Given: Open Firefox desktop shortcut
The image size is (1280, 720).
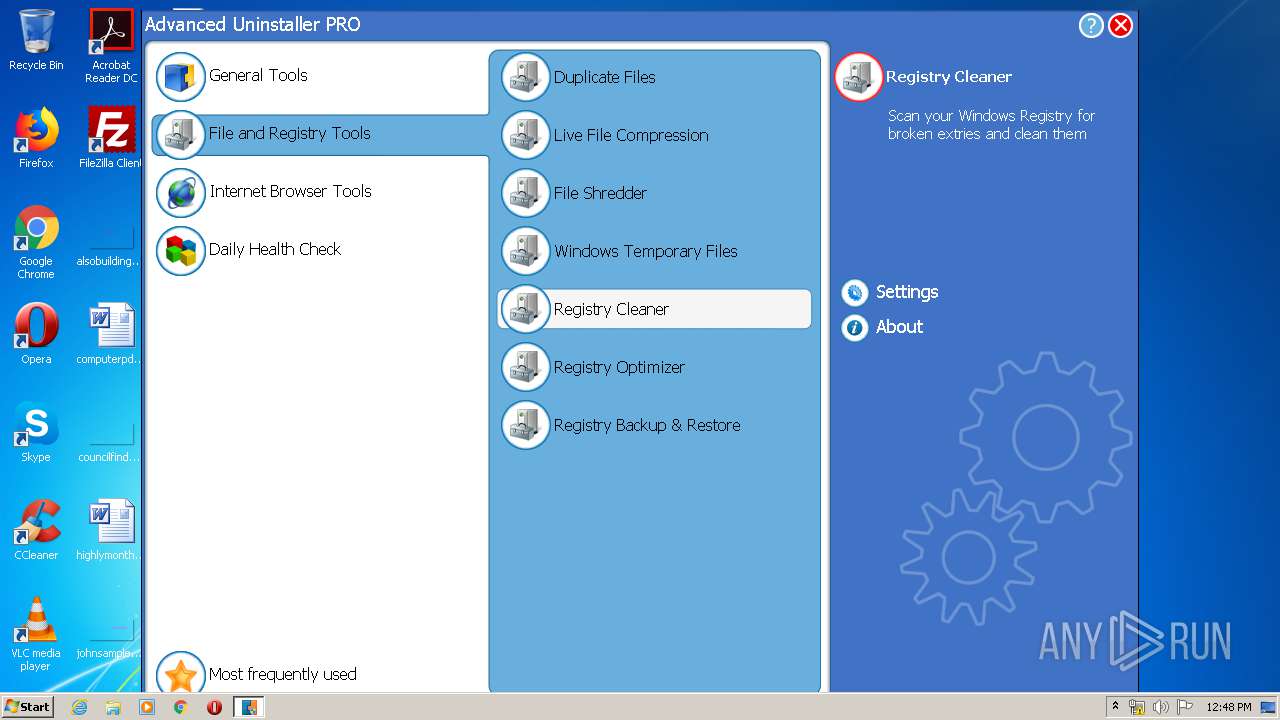Looking at the screenshot, I should pos(36,138).
